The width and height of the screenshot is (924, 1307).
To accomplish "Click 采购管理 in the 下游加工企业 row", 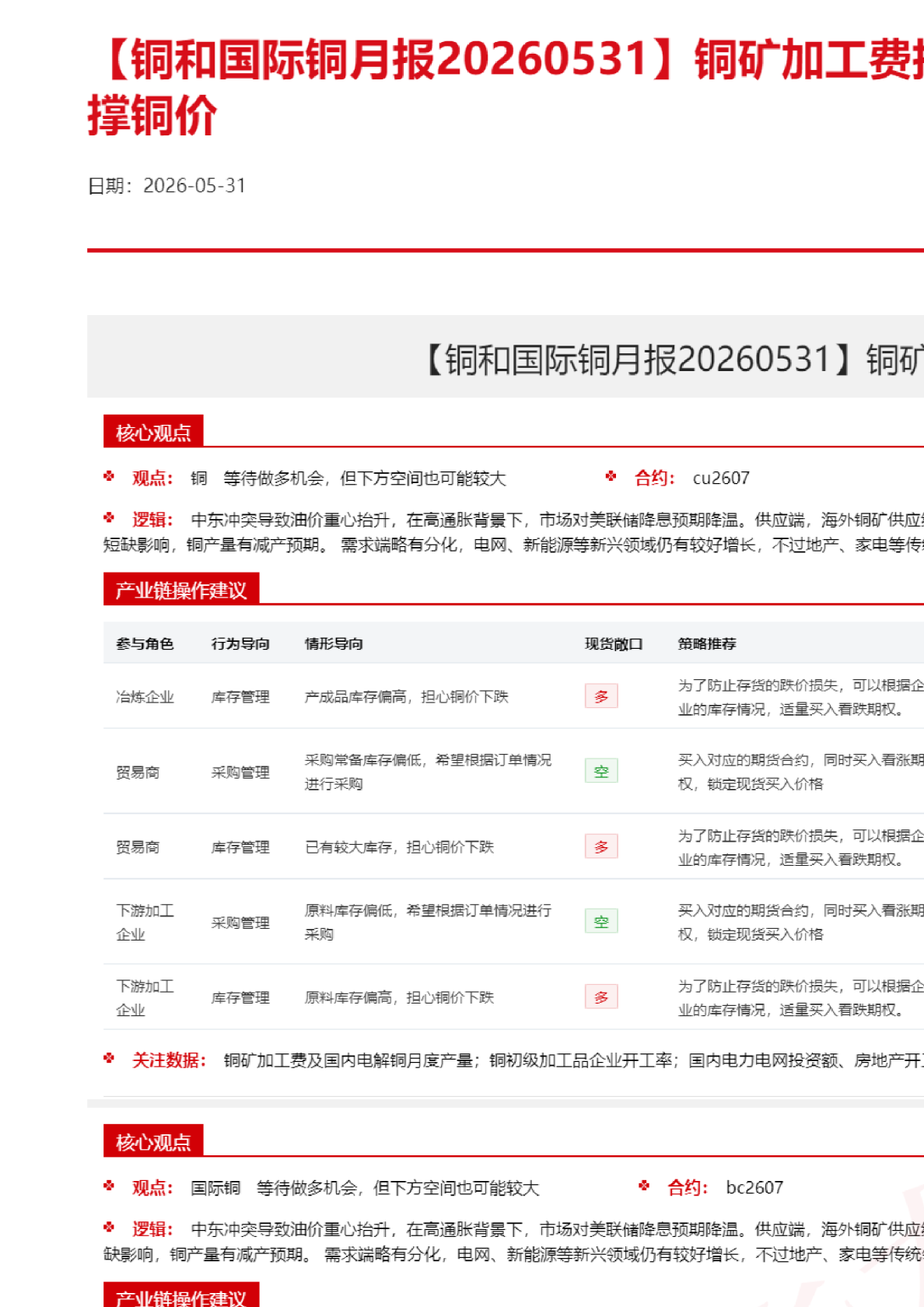I will pyautogui.click(x=240, y=923).
